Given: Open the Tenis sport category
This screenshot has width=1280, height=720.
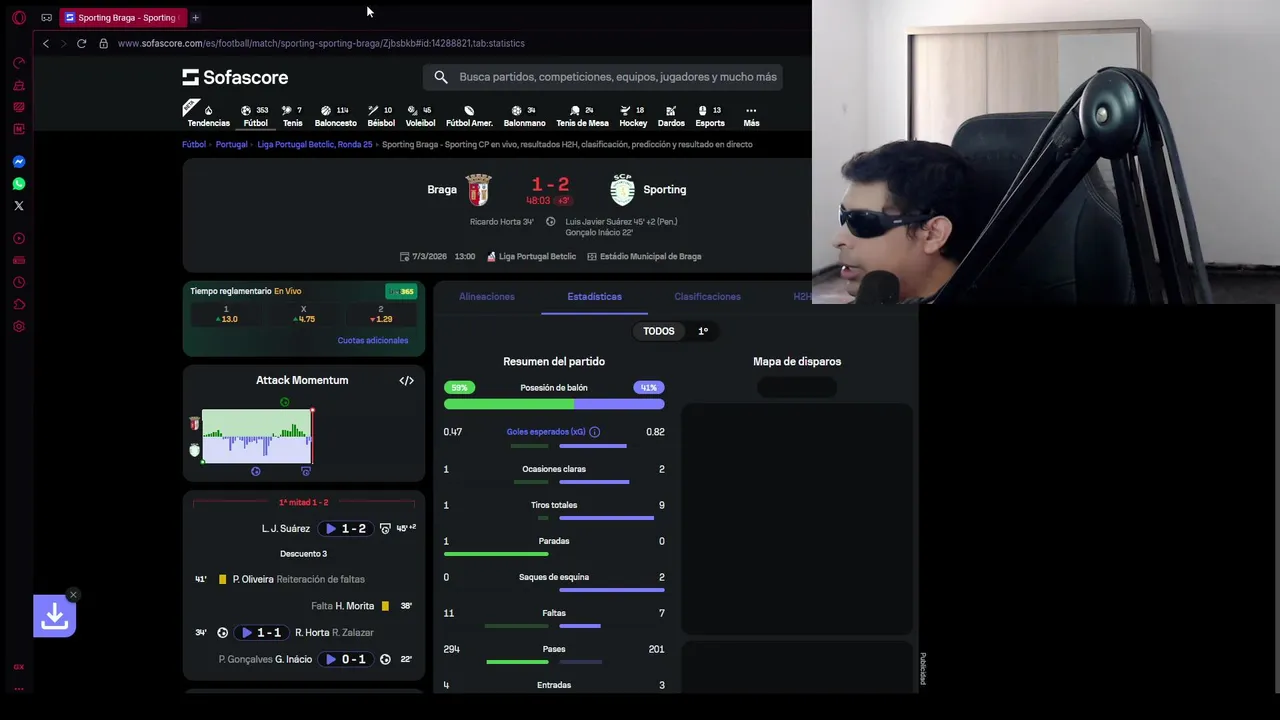Looking at the screenshot, I should [292, 116].
